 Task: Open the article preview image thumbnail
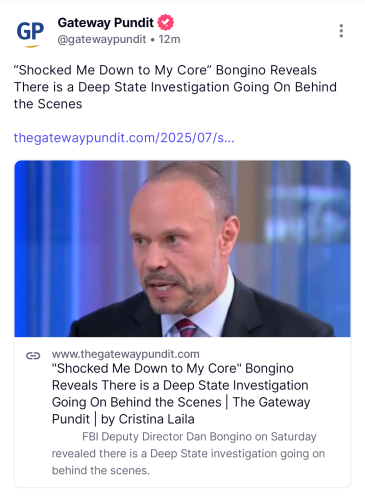tap(182, 249)
